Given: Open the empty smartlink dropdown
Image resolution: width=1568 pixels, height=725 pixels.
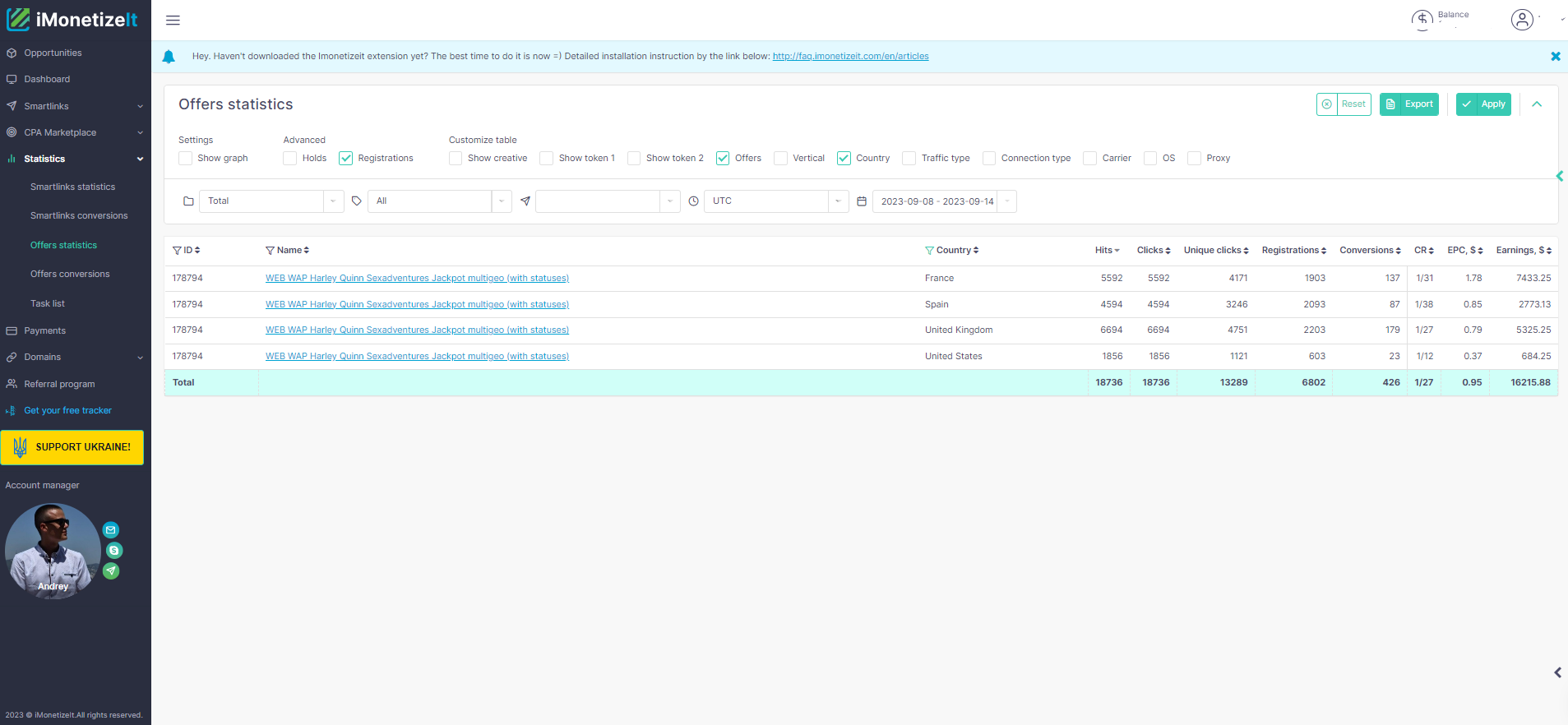Looking at the screenshot, I should 608,201.
